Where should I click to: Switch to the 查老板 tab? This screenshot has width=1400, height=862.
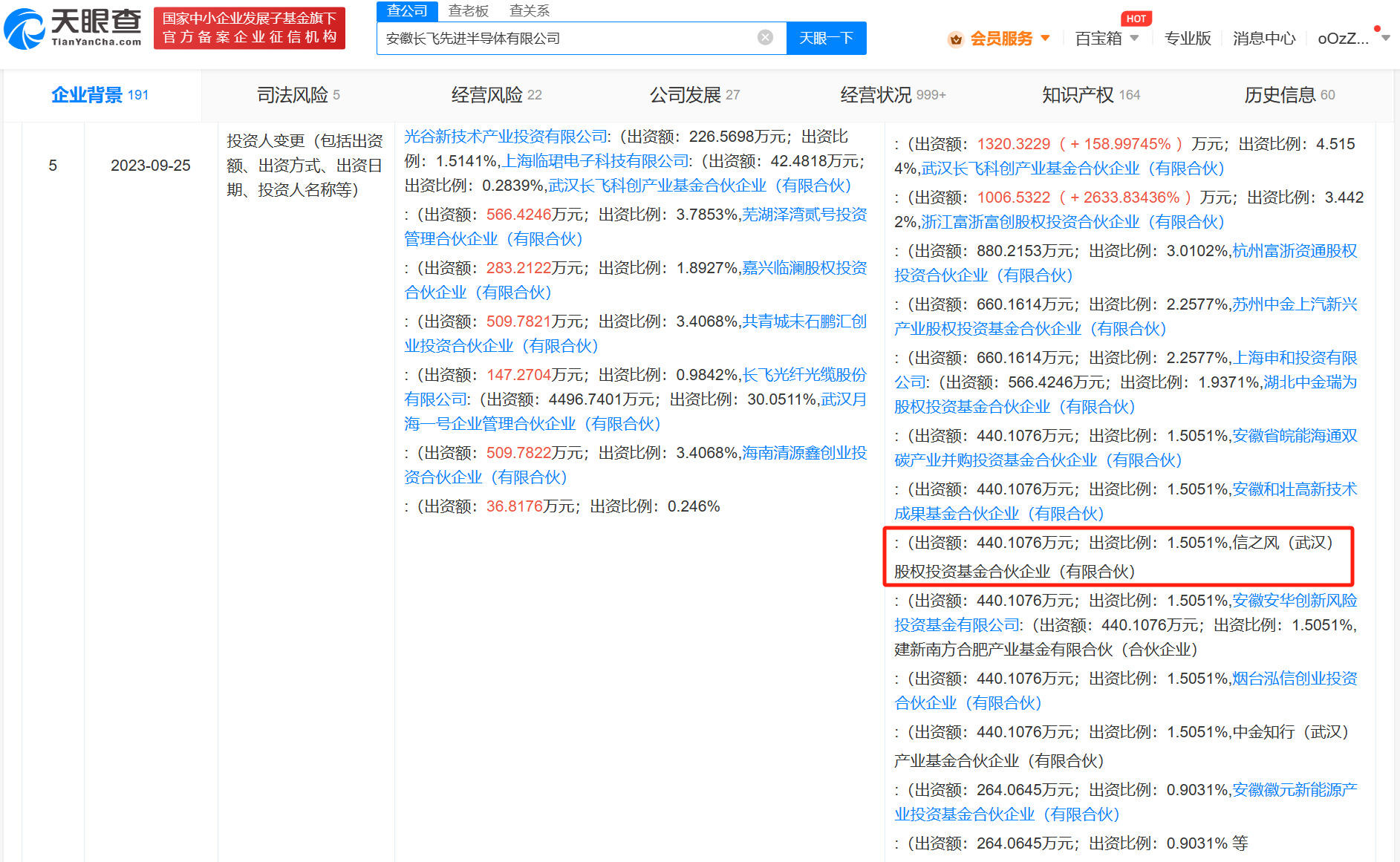[468, 10]
